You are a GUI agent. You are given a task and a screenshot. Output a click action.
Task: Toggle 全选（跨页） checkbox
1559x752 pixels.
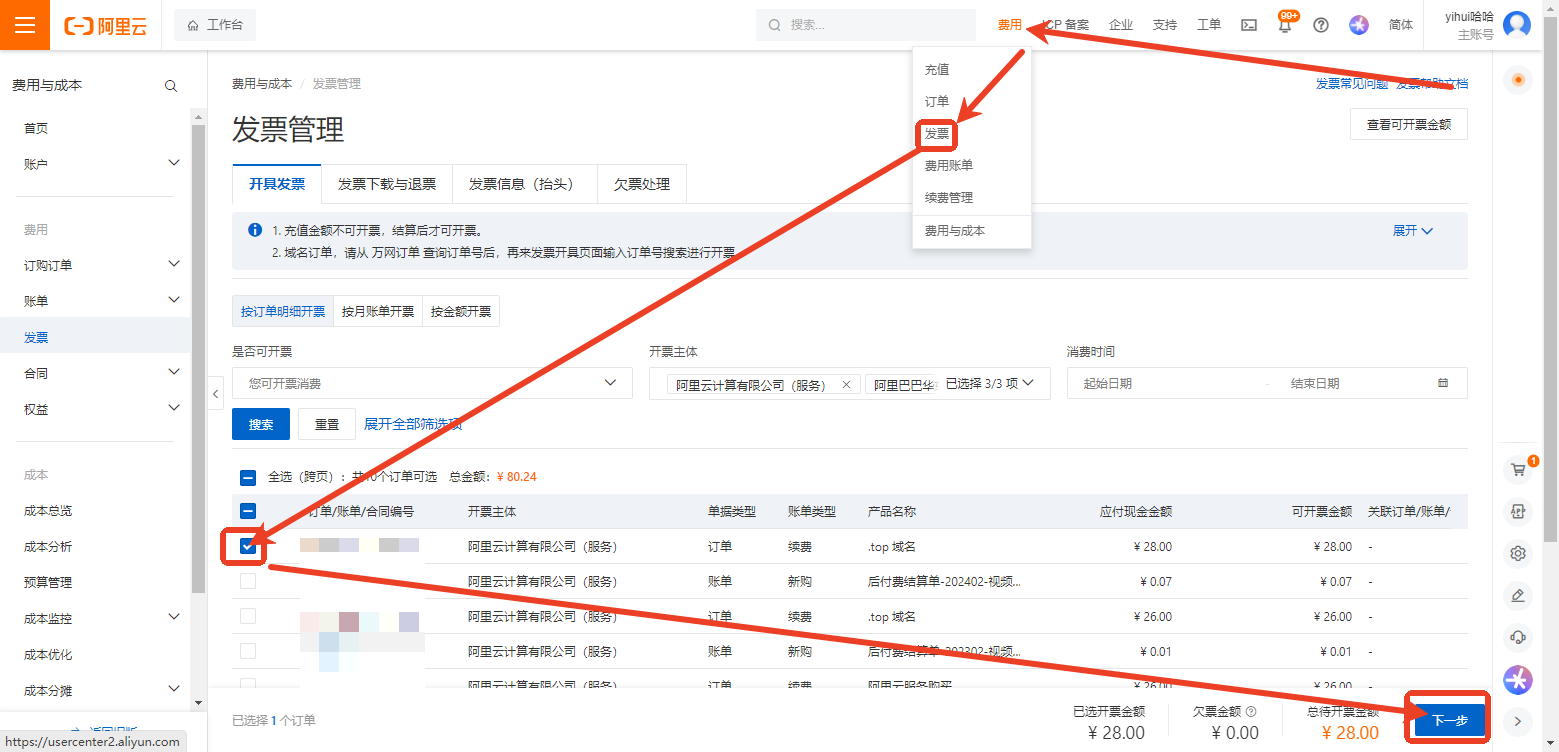[248, 477]
